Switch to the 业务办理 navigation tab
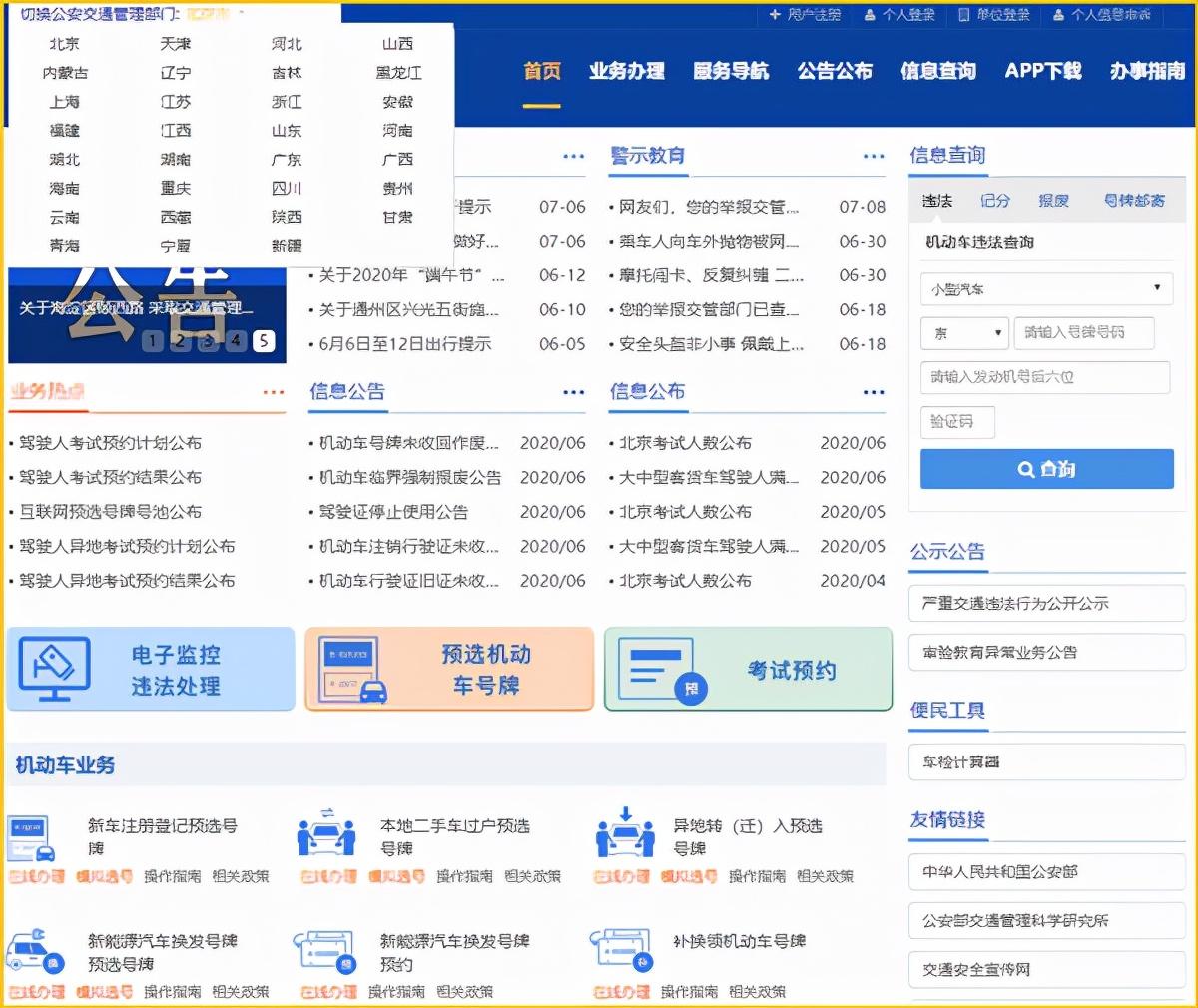 tap(627, 72)
